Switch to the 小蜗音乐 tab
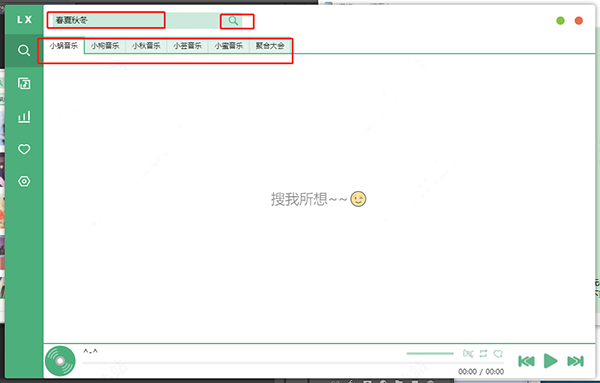Image resolution: width=600 pixels, height=383 pixels. 64,46
